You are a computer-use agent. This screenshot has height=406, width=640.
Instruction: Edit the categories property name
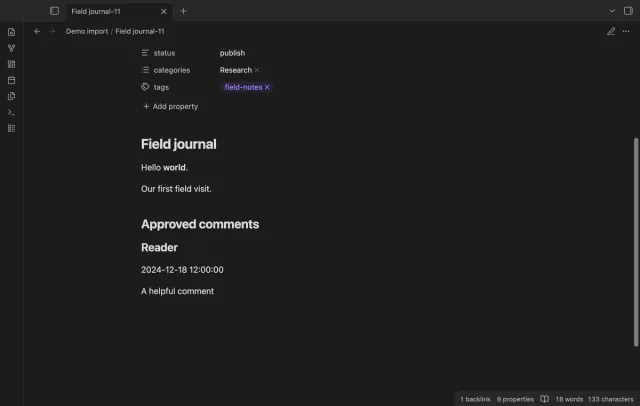tap(172, 70)
